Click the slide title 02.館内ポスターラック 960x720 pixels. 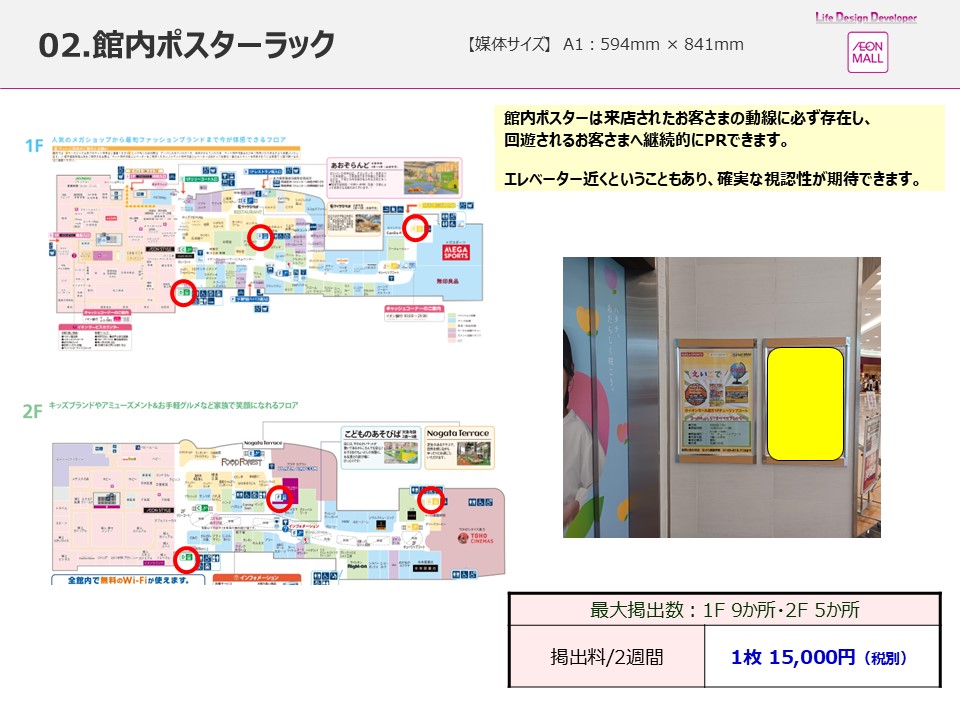[x=186, y=45]
